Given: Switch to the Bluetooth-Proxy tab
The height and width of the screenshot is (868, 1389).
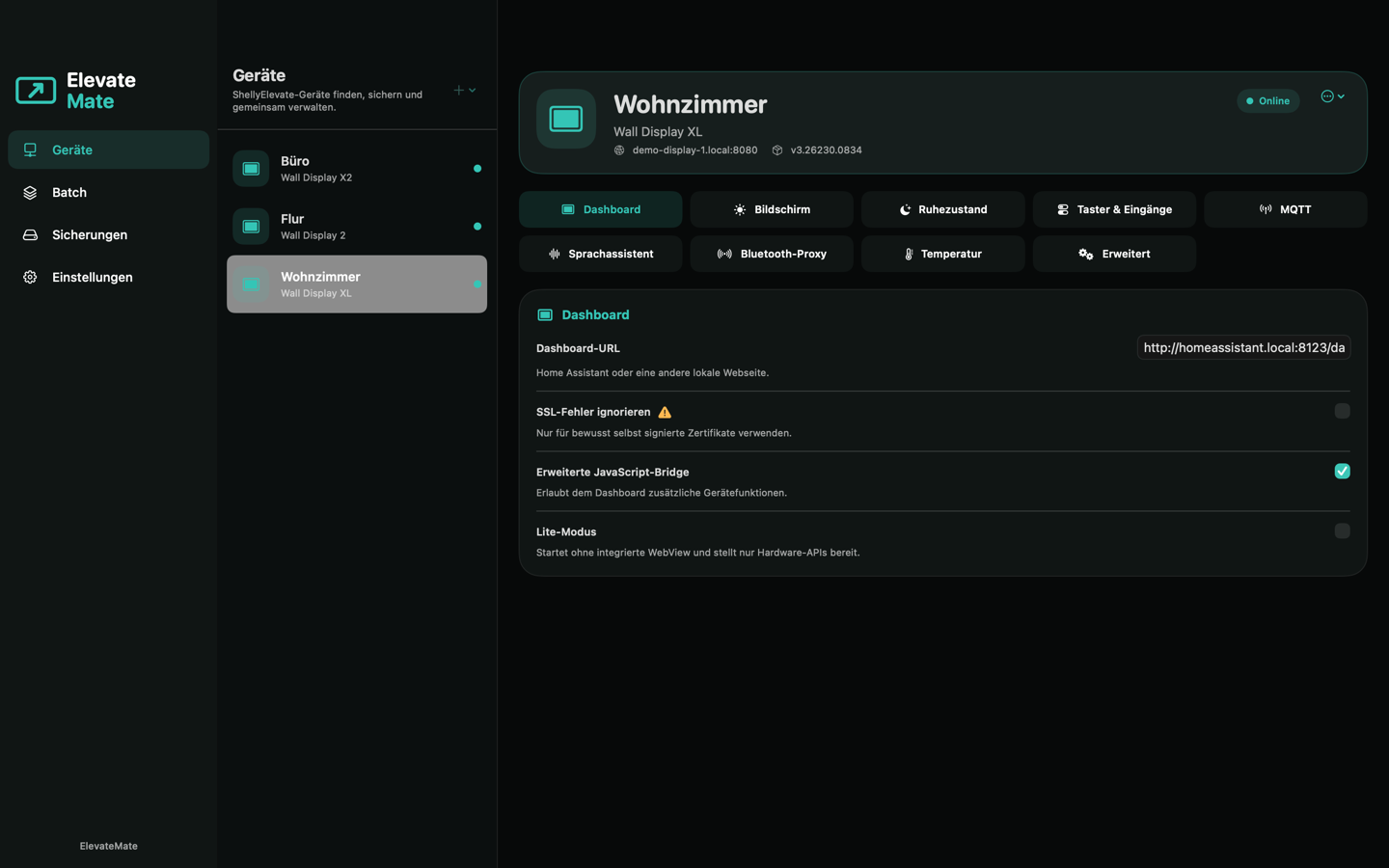Looking at the screenshot, I should tap(772, 254).
